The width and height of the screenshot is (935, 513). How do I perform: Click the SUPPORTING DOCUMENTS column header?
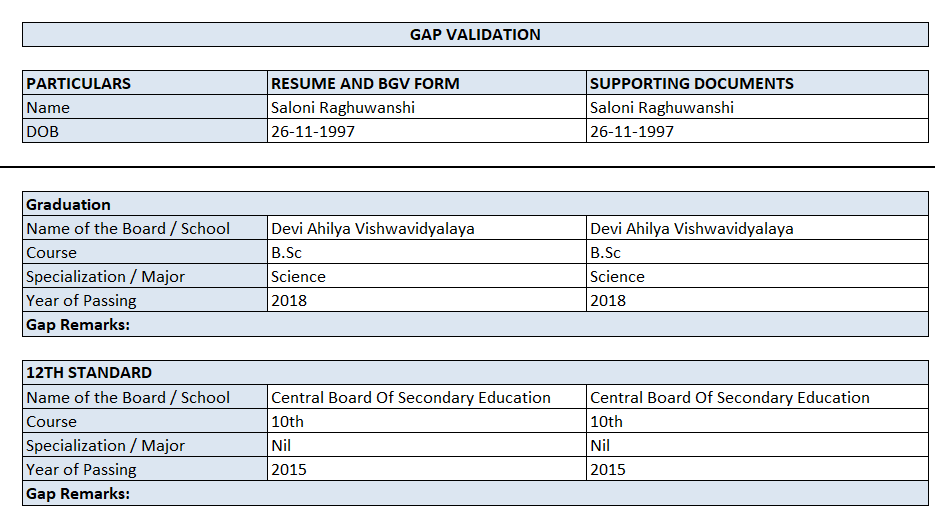click(692, 84)
